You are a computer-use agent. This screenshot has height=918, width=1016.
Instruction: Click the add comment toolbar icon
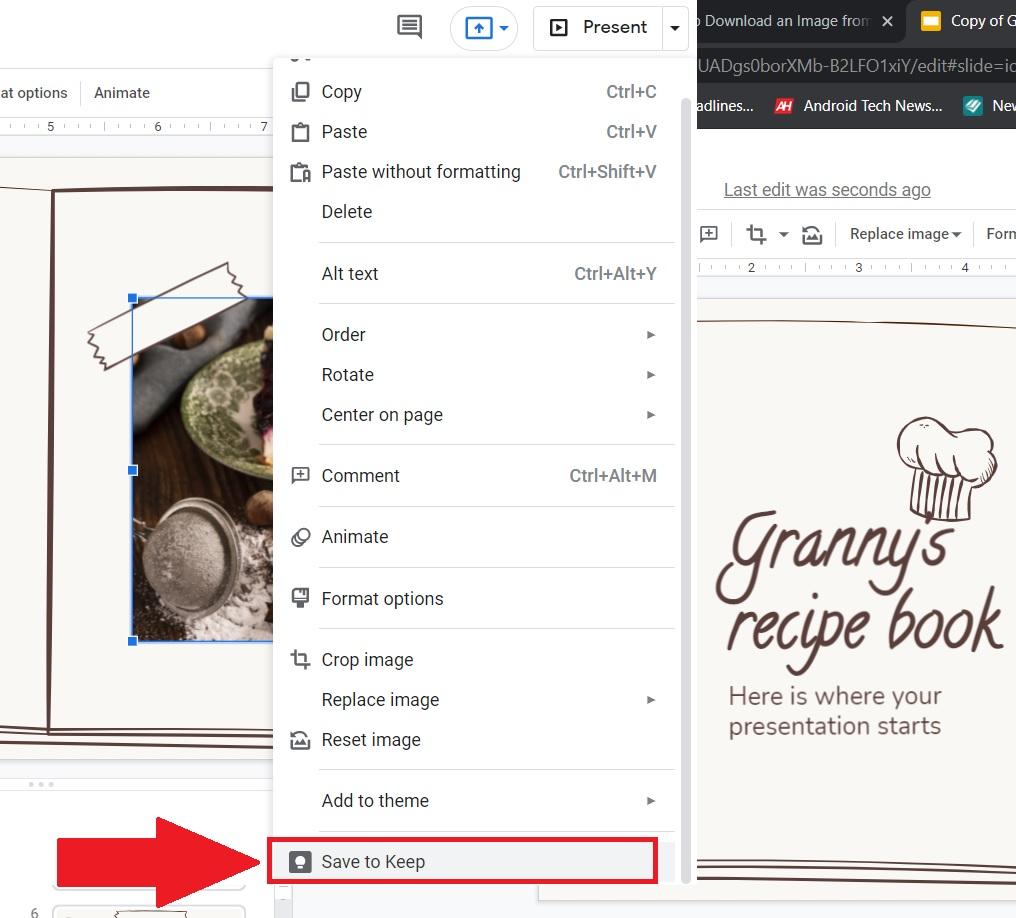[x=709, y=234]
